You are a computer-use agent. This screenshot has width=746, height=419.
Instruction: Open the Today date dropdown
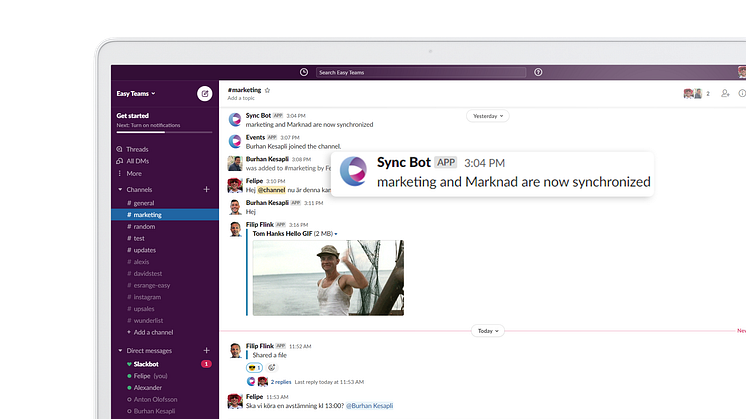point(488,331)
